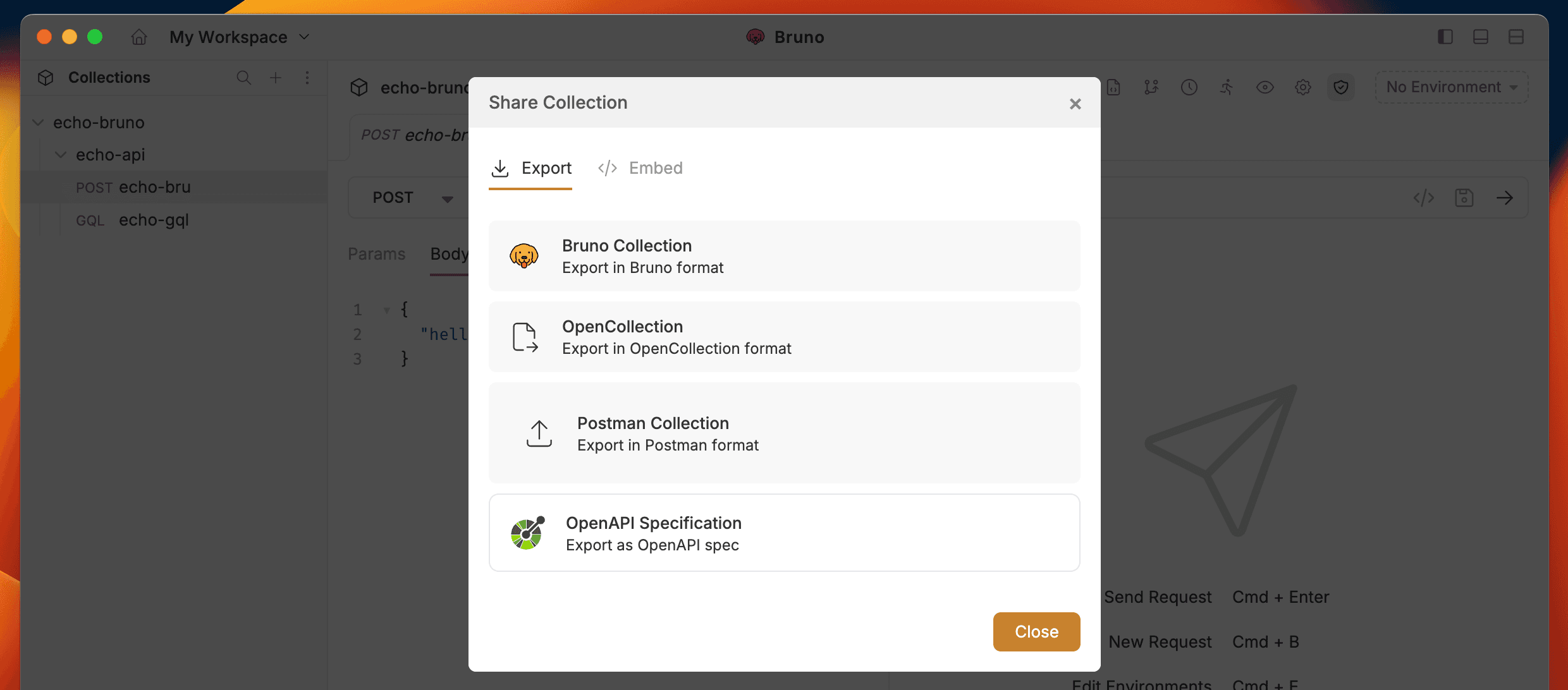Toggle the eye preview icon

coord(1265,87)
